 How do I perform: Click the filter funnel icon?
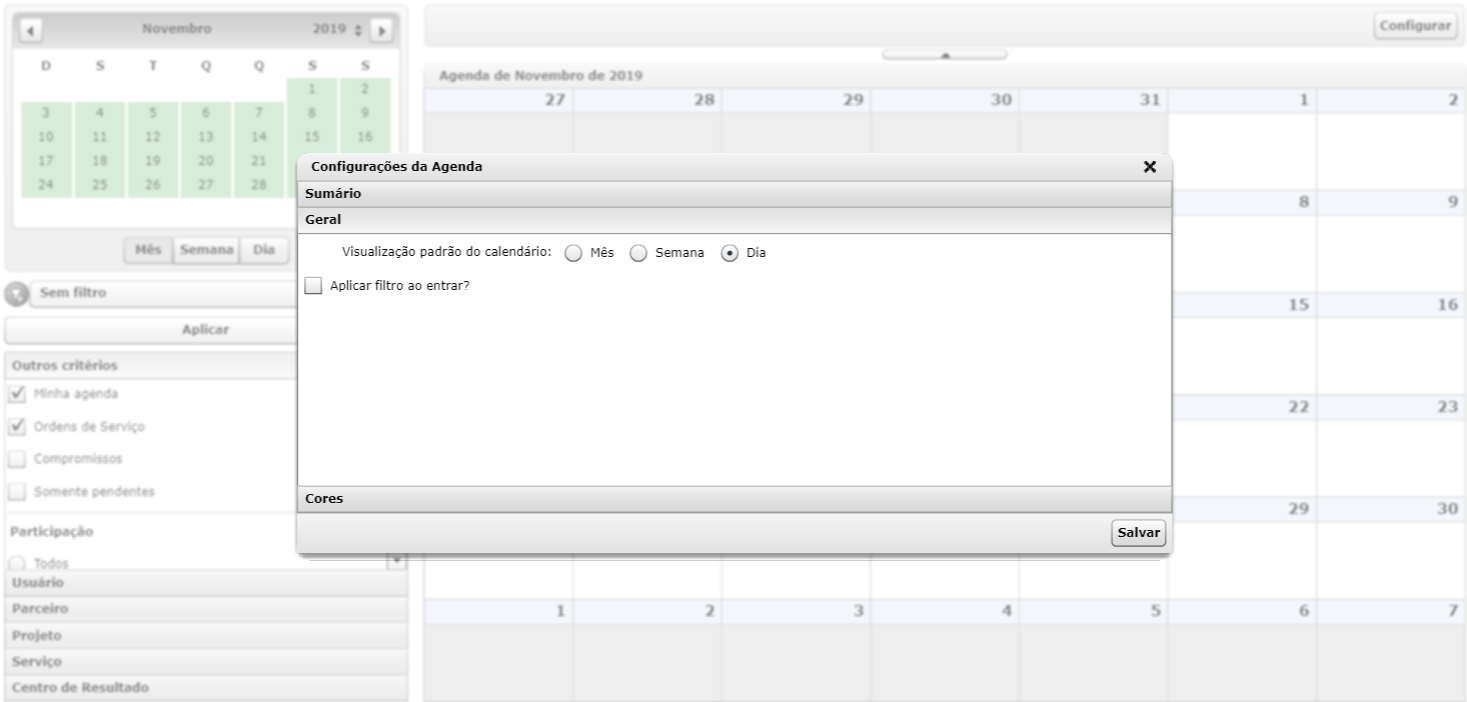click(16, 295)
